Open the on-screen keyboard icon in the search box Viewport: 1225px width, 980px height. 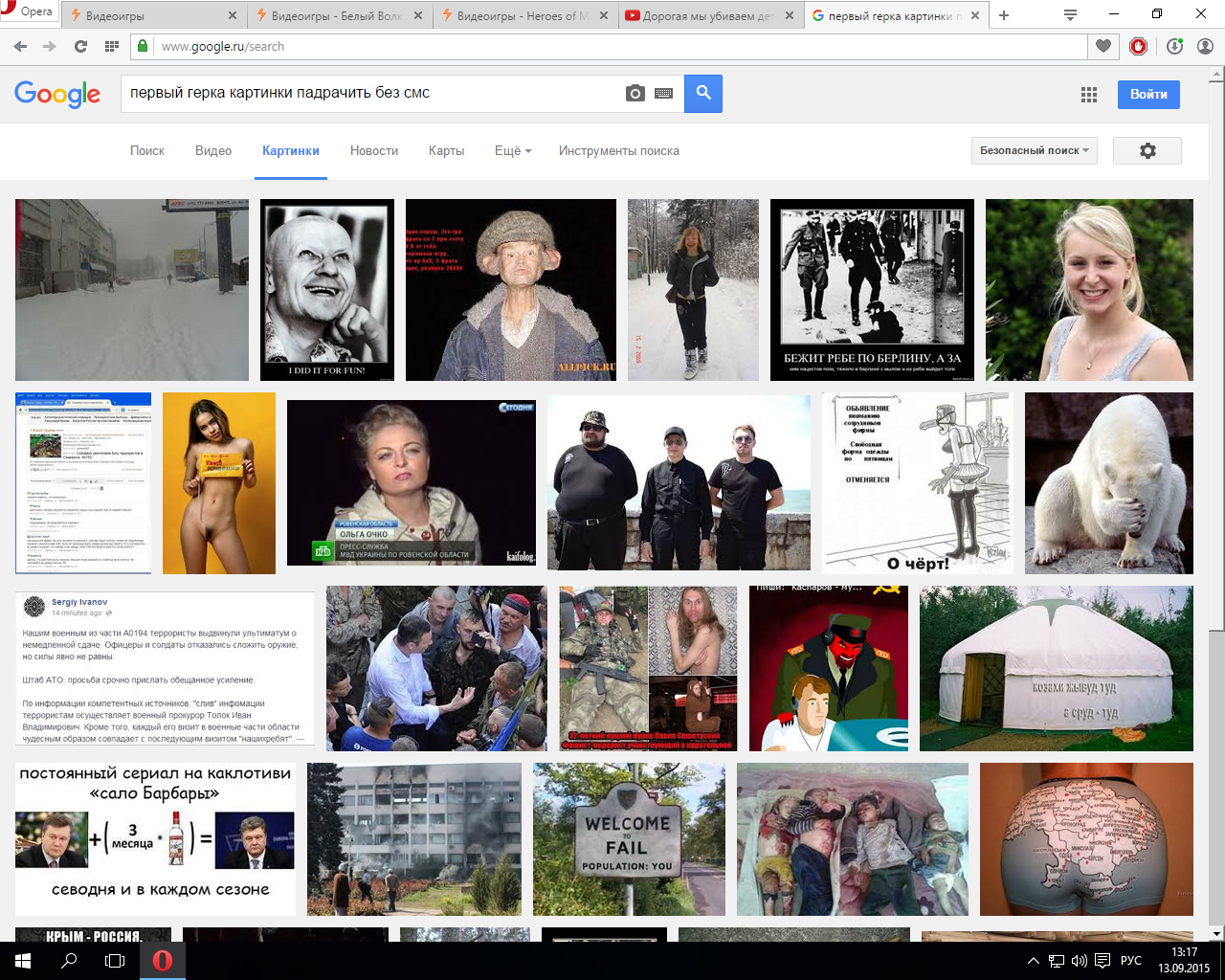664,93
